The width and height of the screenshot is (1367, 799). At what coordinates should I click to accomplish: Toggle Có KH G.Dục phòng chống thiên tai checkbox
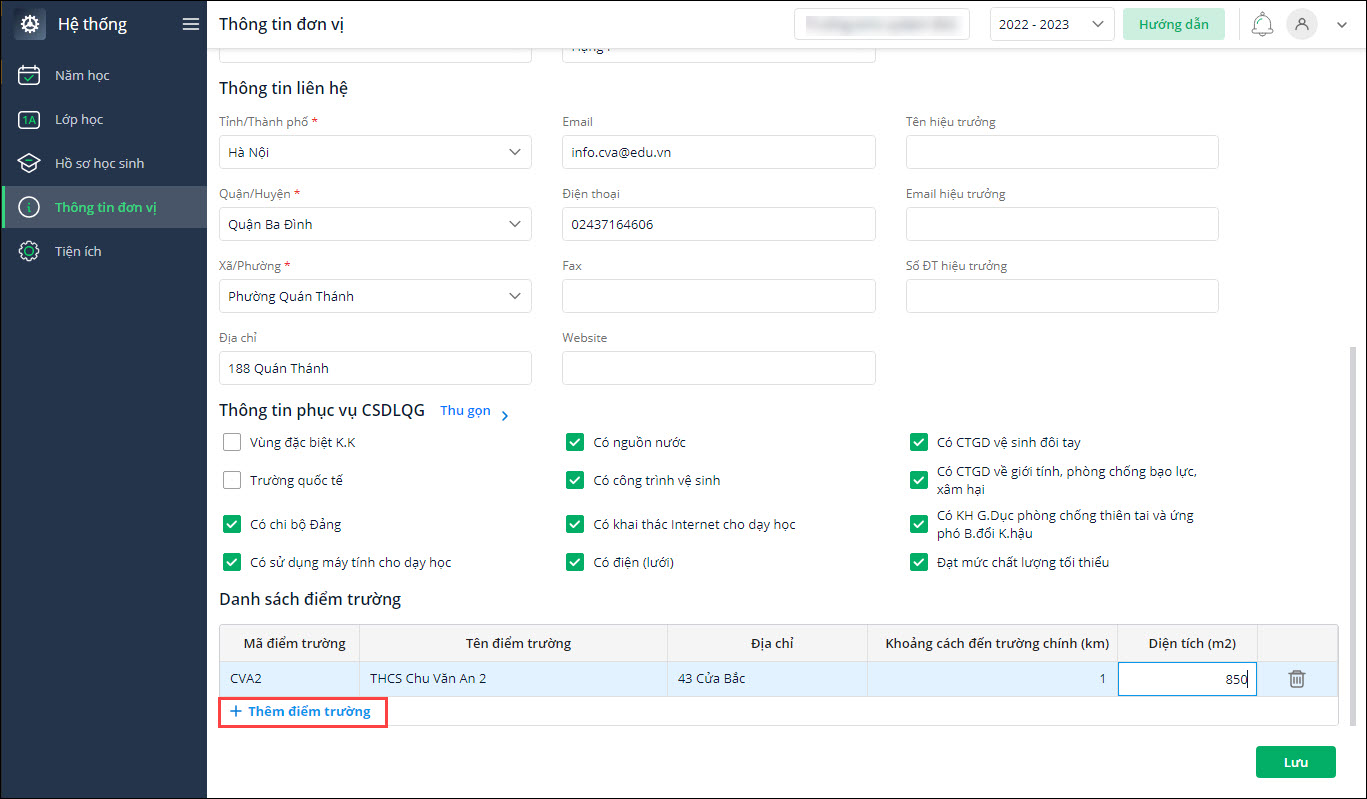coord(919,524)
